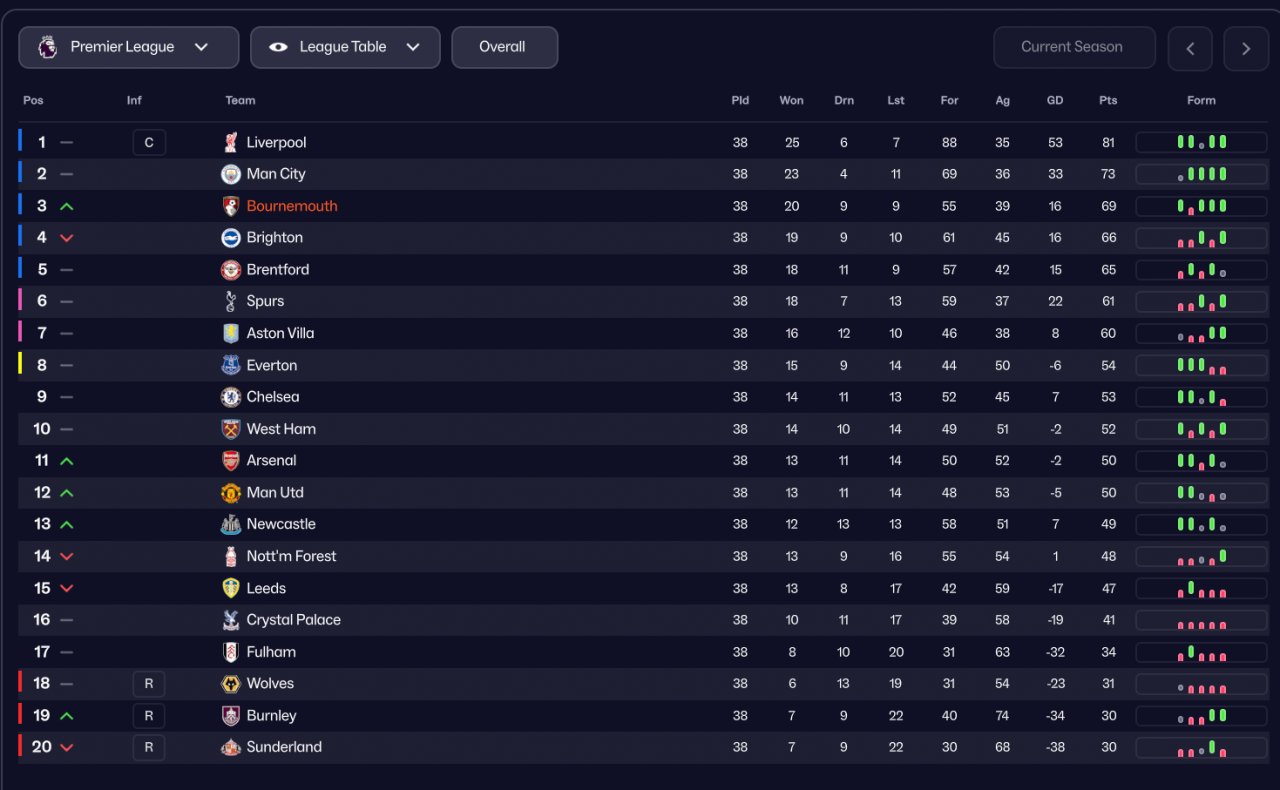Click the Man City club badge
This screenshot has height=790, width=1280.
pyautogui.click(x=231, y=174)
